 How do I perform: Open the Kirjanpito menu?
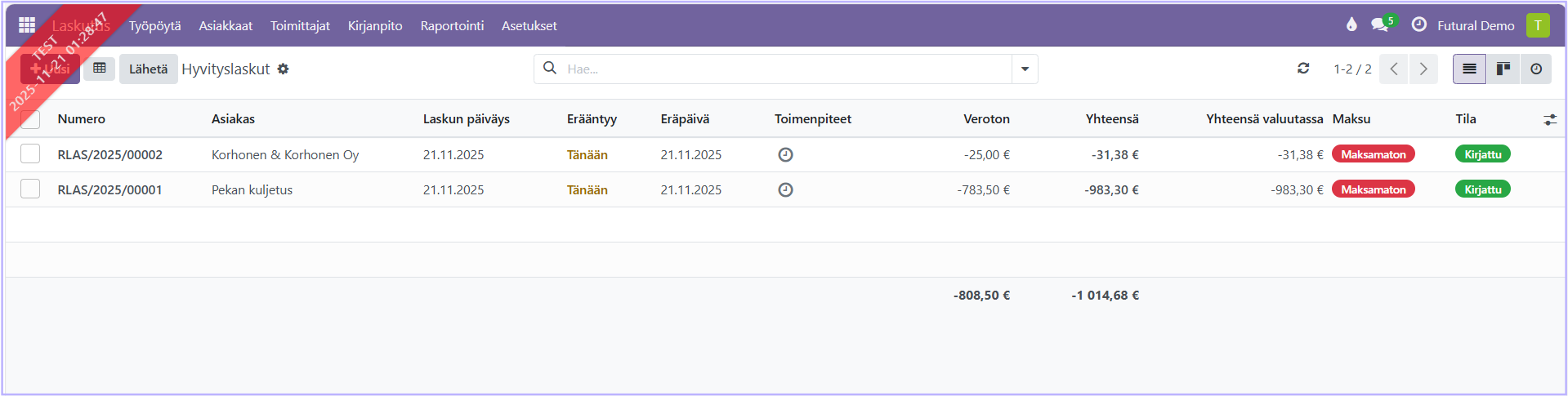375,25
